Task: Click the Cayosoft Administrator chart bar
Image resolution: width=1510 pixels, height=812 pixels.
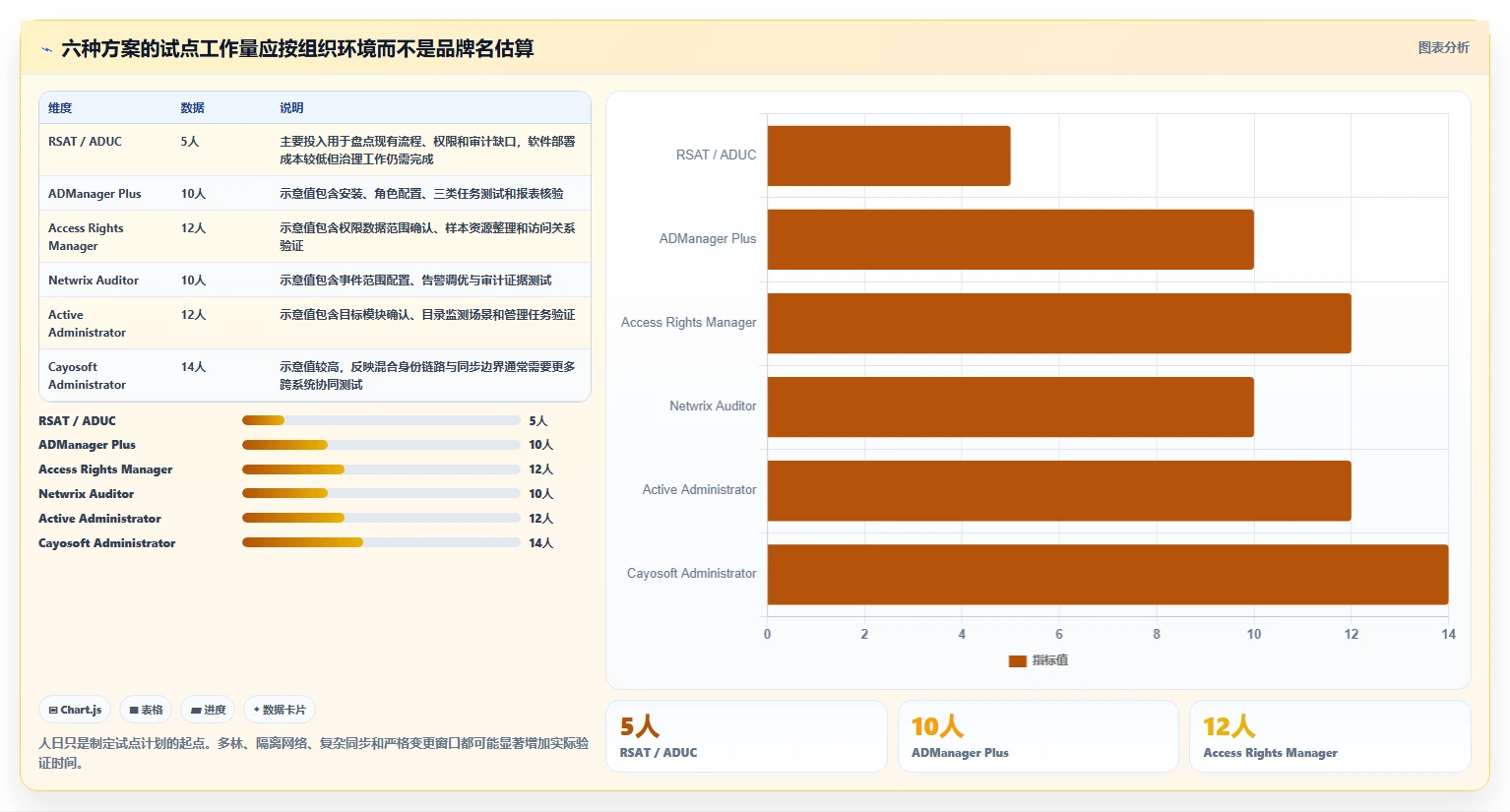Action: [1108, 574]
